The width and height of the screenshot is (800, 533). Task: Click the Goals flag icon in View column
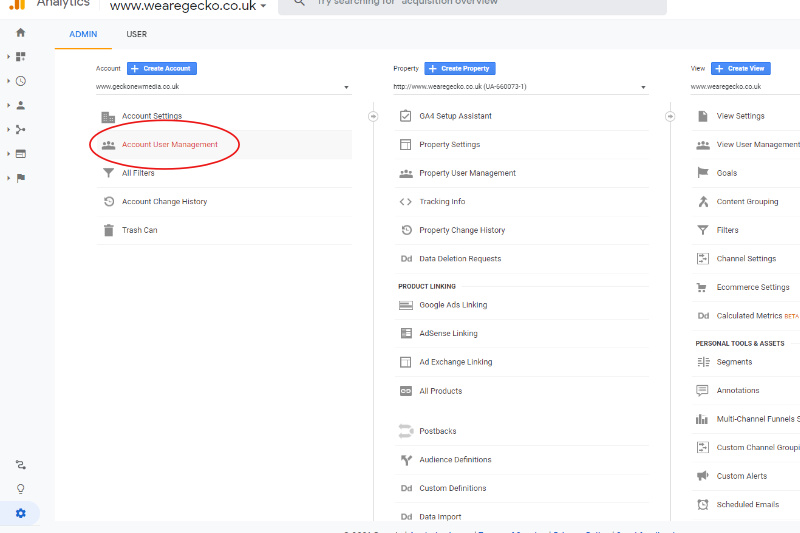(703, 172)
